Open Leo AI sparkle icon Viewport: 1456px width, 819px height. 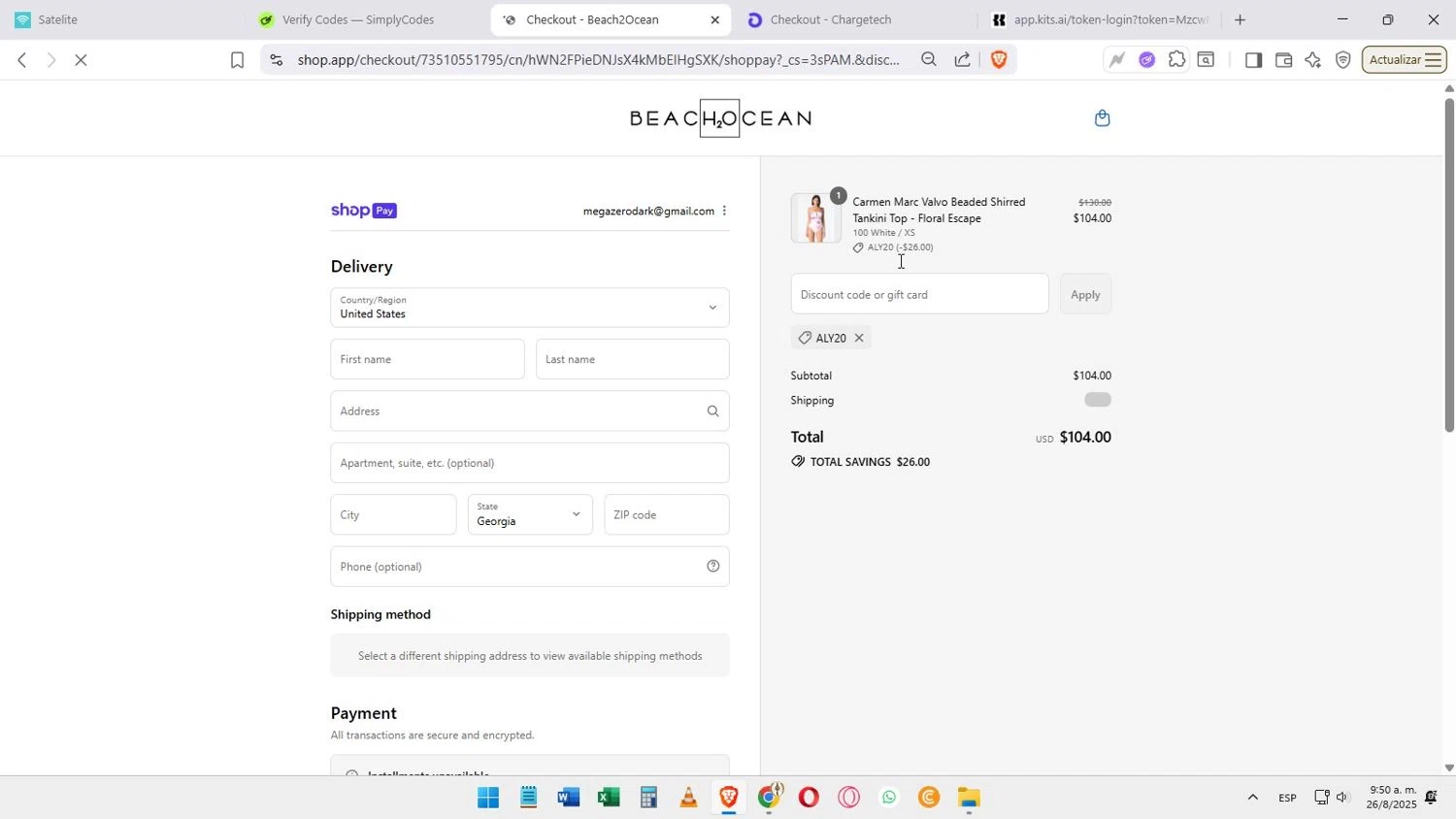coord(1313,60)
